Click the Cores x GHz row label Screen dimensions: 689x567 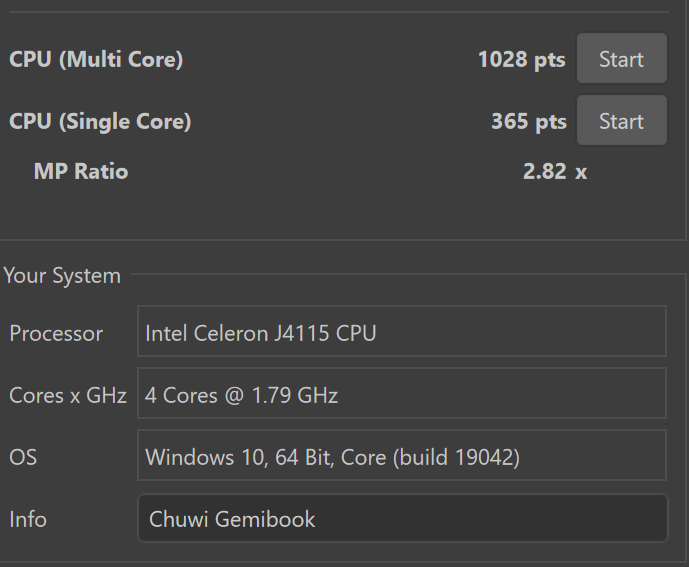click(68, 395)
